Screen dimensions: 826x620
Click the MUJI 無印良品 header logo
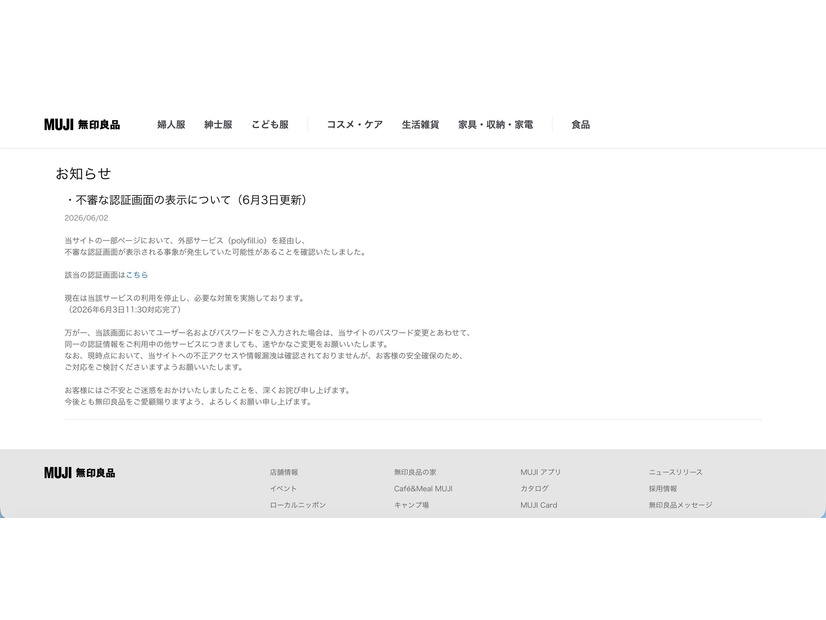click(x=82, y=125)
